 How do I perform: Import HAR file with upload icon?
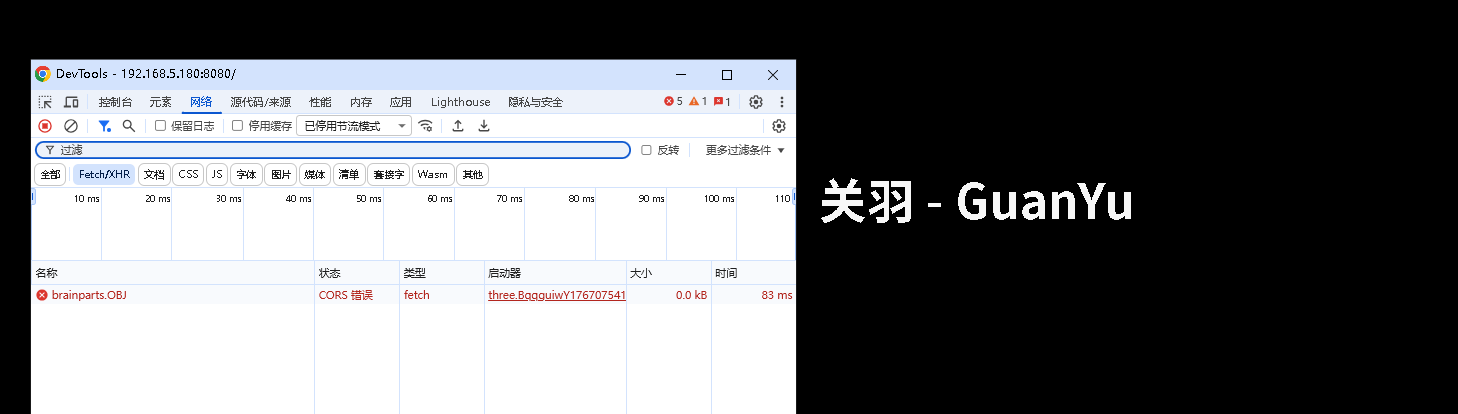point(458,126)
